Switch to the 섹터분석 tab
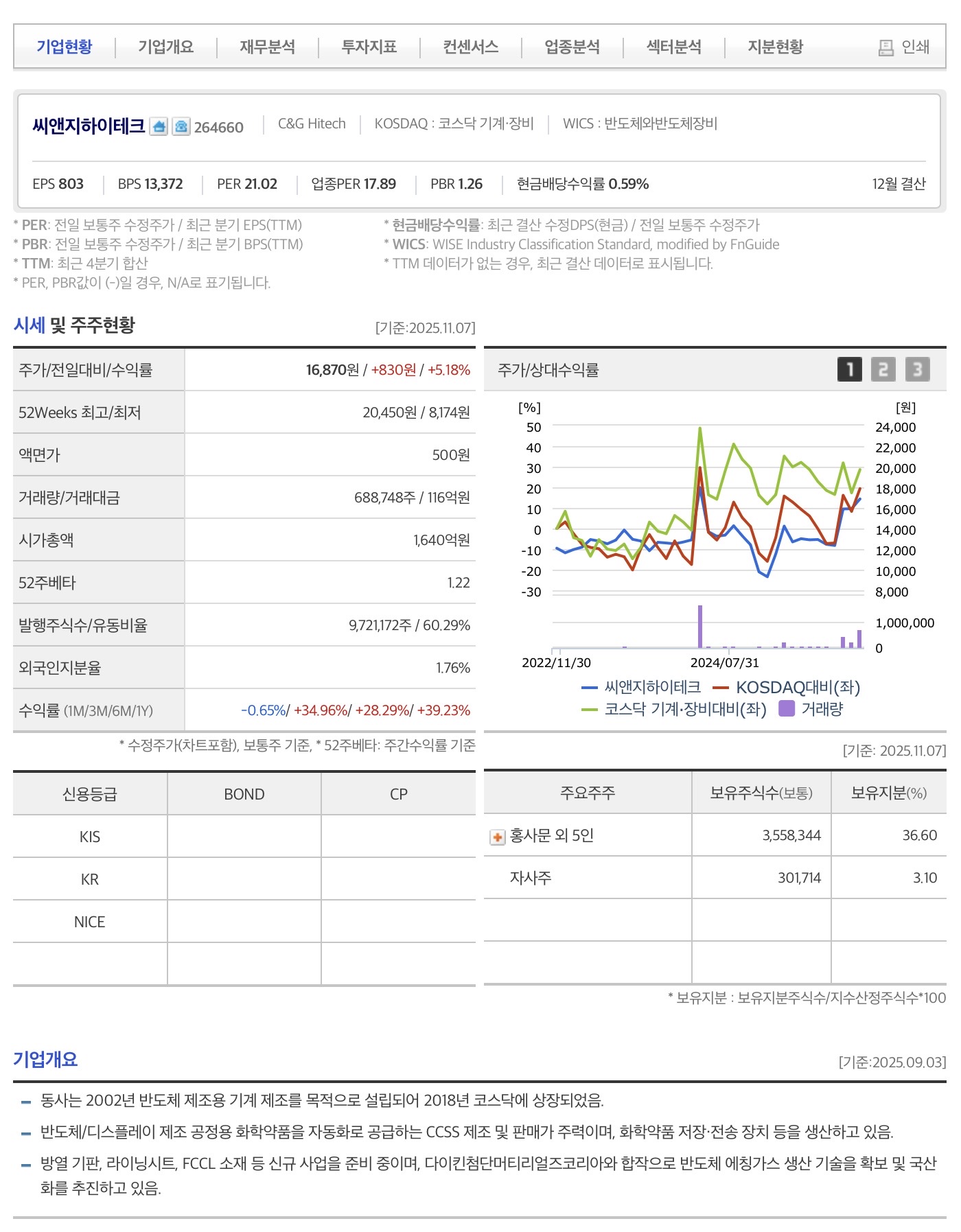Viewport: 961px width, 1232px height. tap(674, 47)
